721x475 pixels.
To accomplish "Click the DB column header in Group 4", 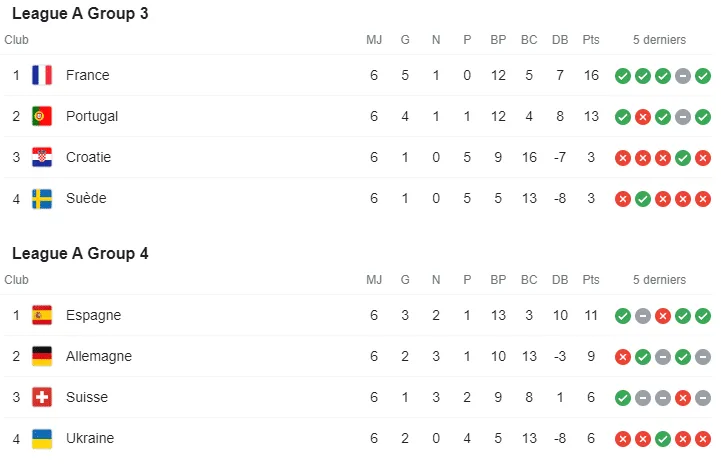I will (x=559, y=280).
